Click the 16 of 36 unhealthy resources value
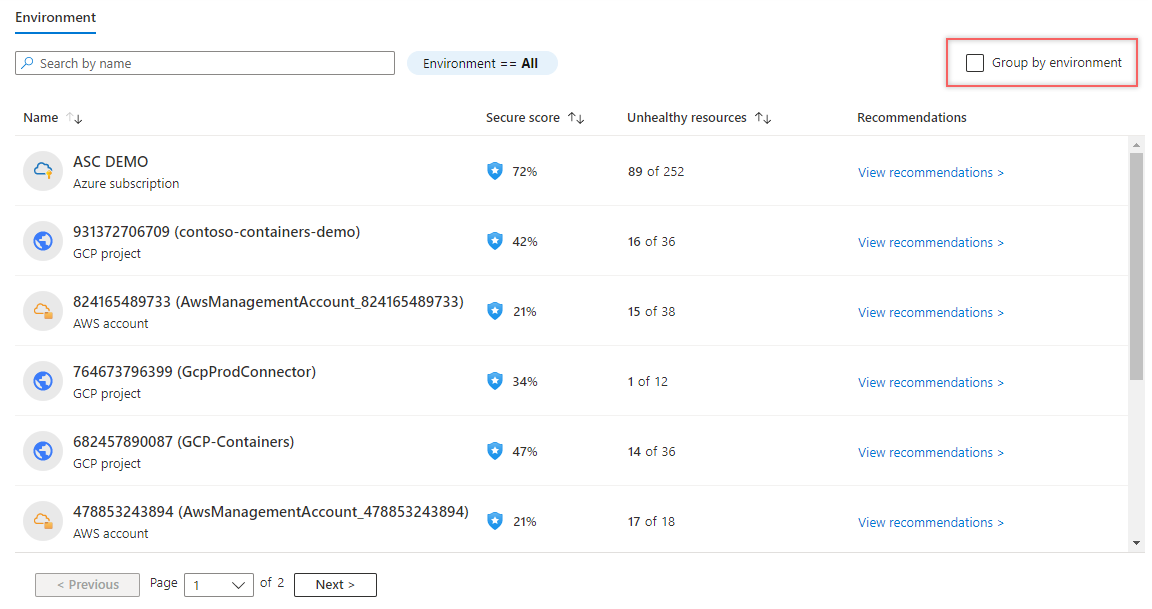Image resolution: width=1152 pixels, height=609 pixels. 652,241
